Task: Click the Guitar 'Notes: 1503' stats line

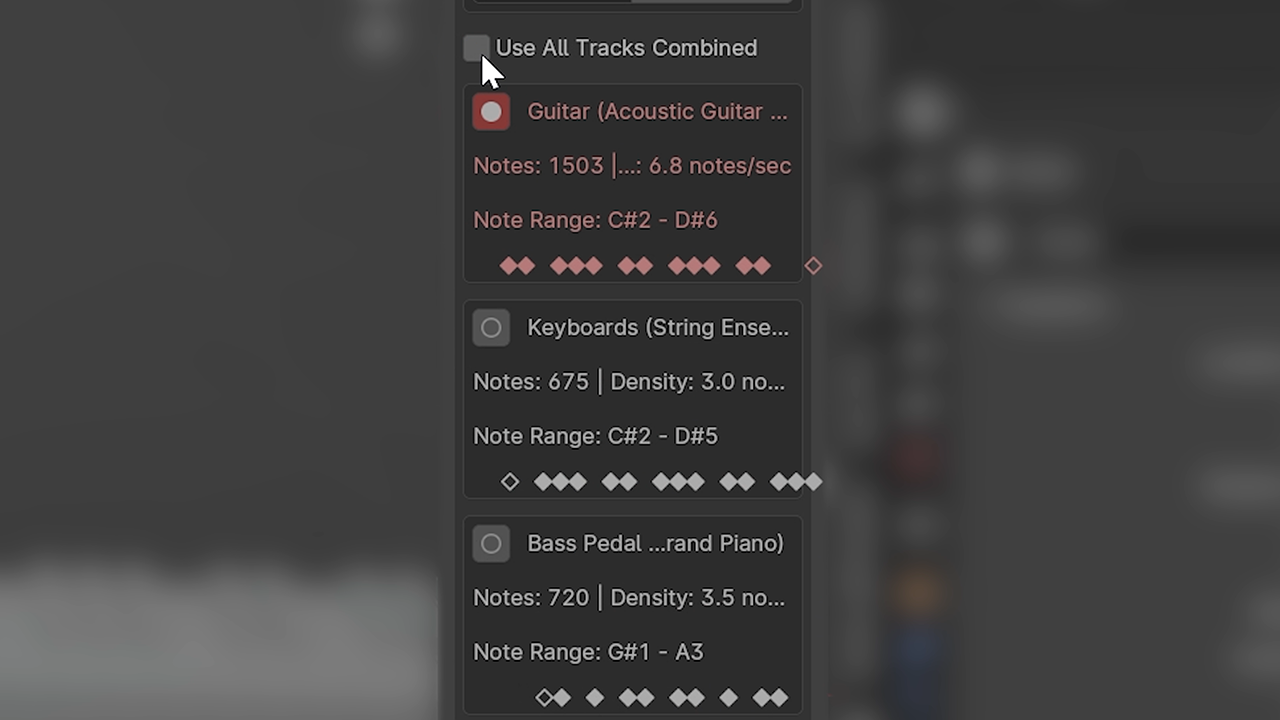Action: click(632, 166)
